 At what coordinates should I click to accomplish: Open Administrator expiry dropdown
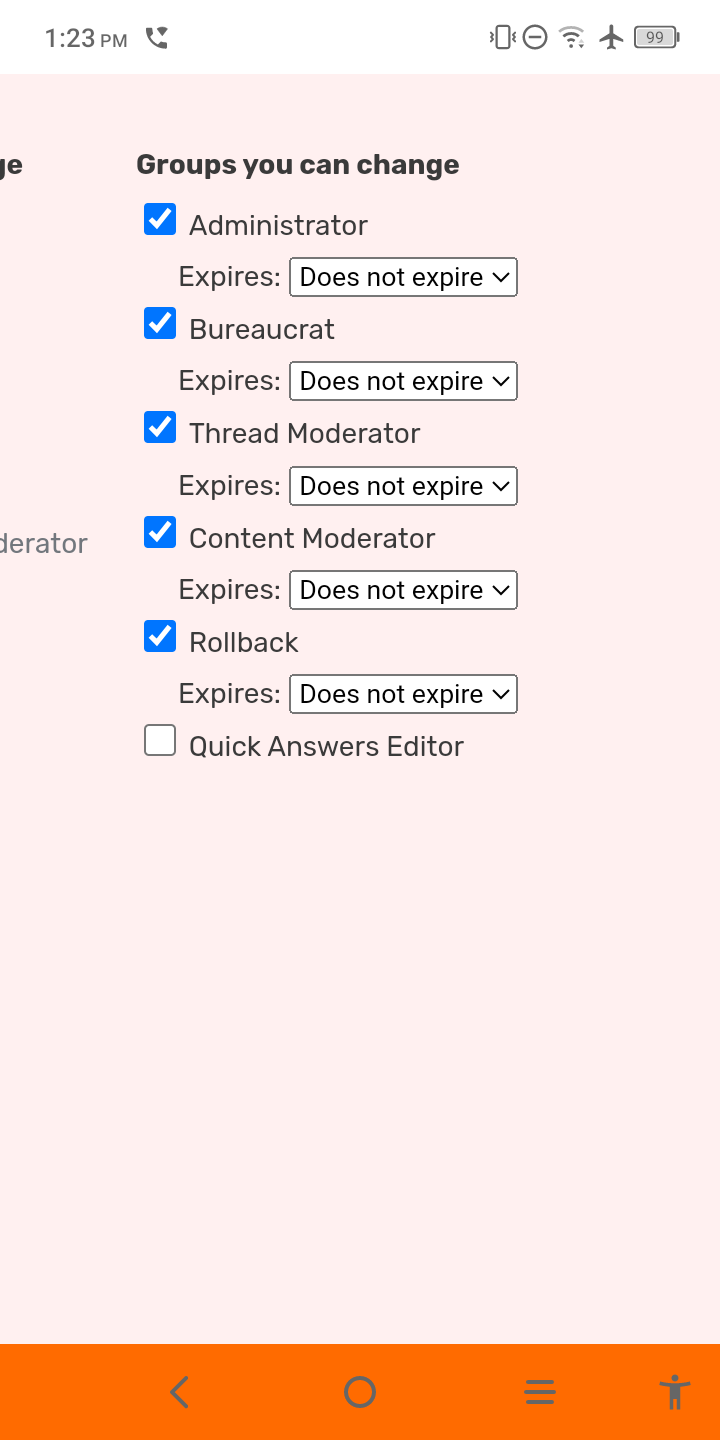point(403,277)
